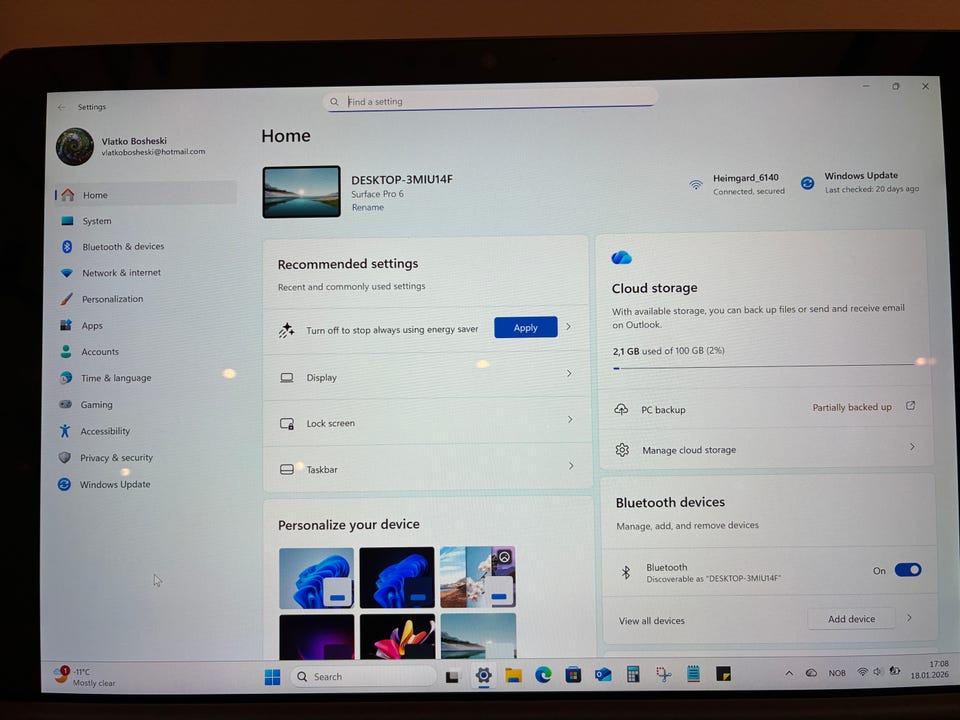The height and width of the screenshot is (720, 960).
Task: Open the Home page in sidebar
Action: (x=145, y=195)
